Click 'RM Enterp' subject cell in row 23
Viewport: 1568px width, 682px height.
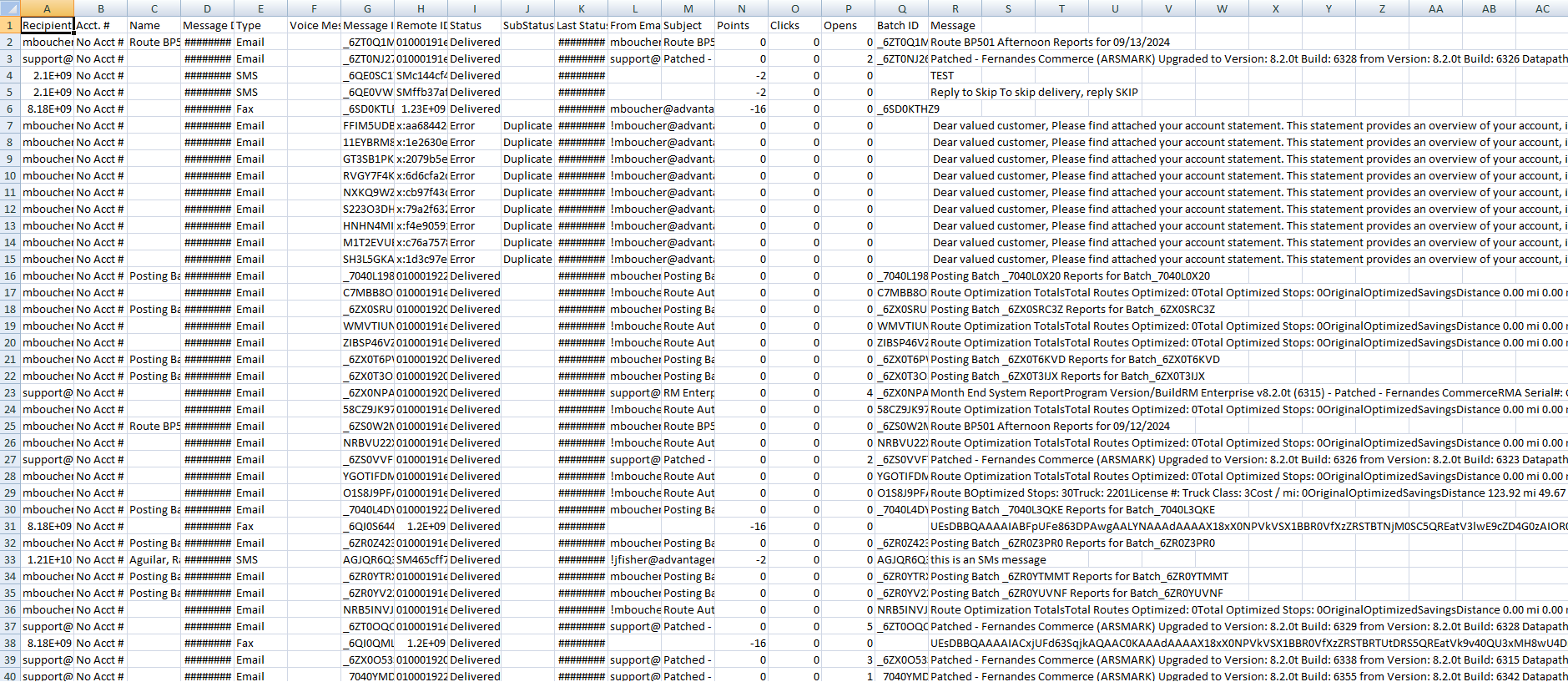point(688,392)
